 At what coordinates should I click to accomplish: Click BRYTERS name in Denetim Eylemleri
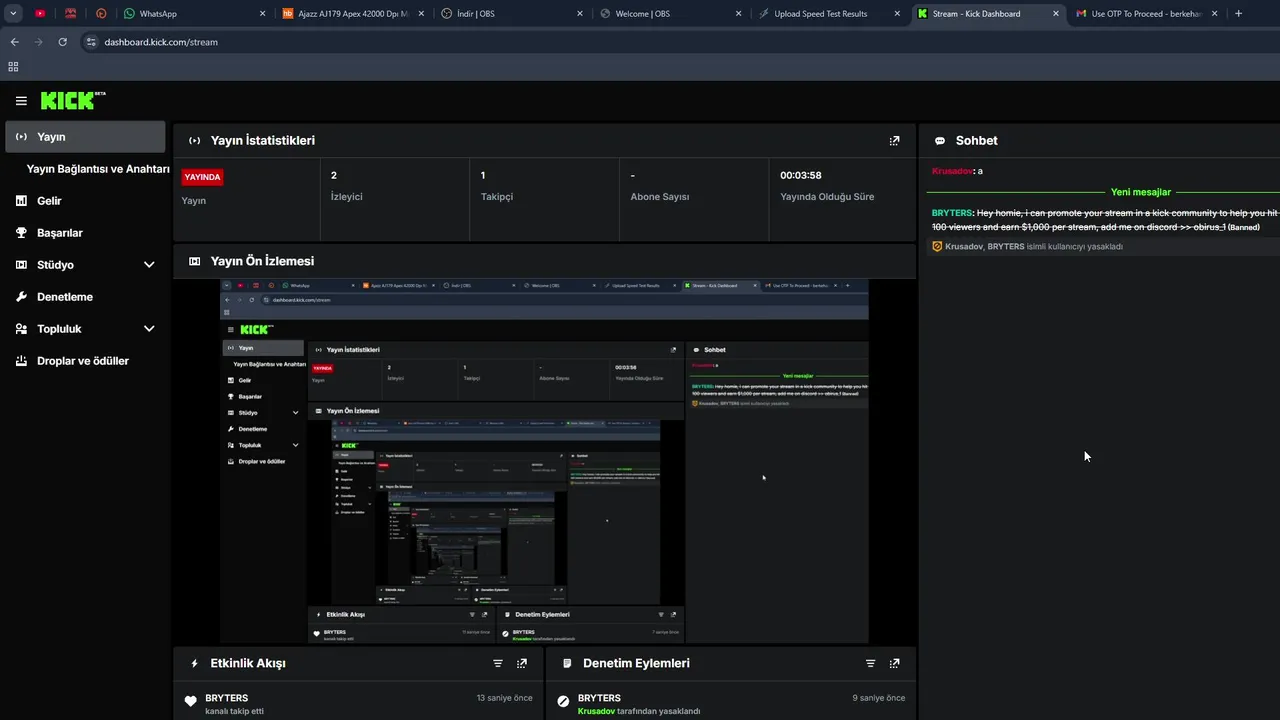pos(599,698)
